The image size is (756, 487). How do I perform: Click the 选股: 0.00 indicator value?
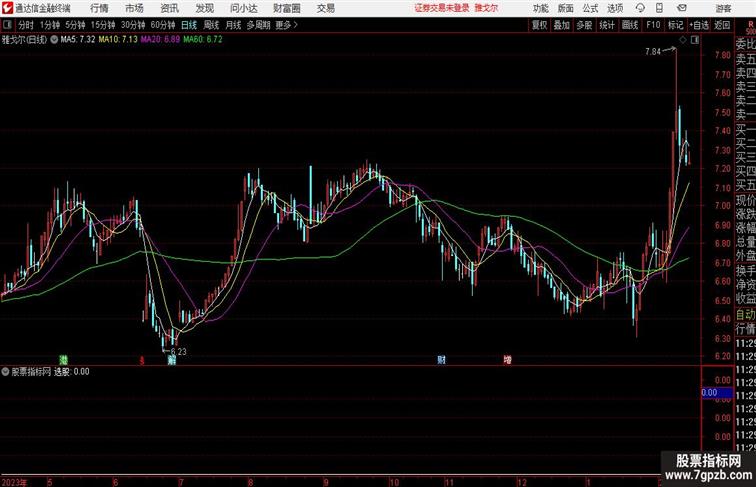(71, 372)
